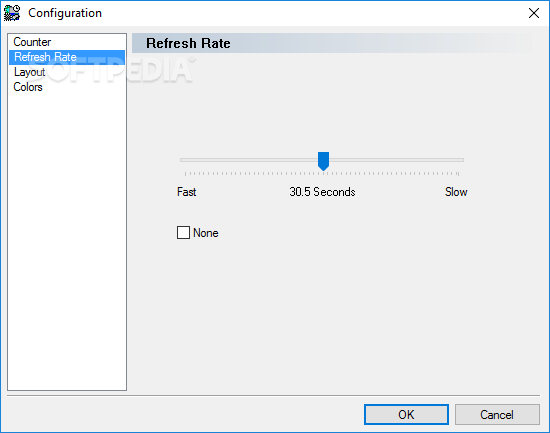Open the Layout settings page

[29, 72]
